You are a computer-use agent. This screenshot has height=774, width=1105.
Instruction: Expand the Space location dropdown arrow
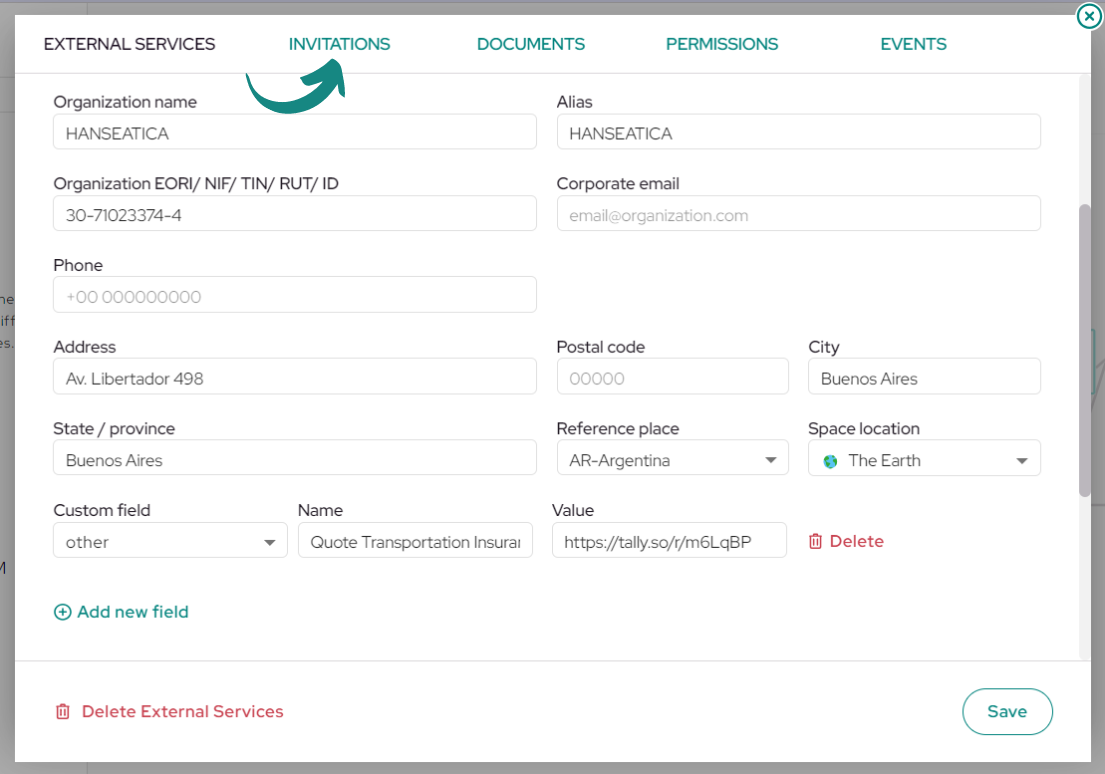[1021, 461]
